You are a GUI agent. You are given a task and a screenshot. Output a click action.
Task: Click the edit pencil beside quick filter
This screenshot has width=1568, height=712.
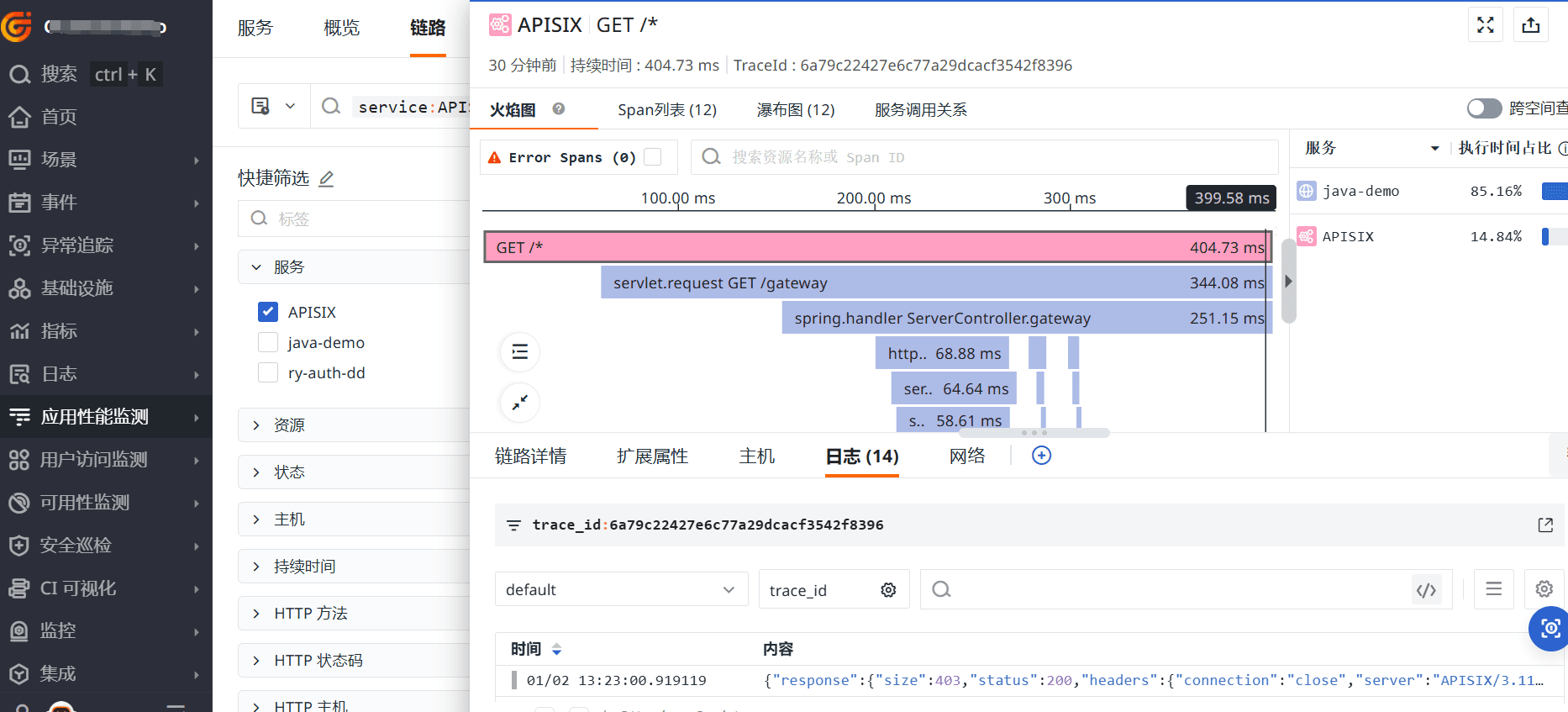[327, 178]
